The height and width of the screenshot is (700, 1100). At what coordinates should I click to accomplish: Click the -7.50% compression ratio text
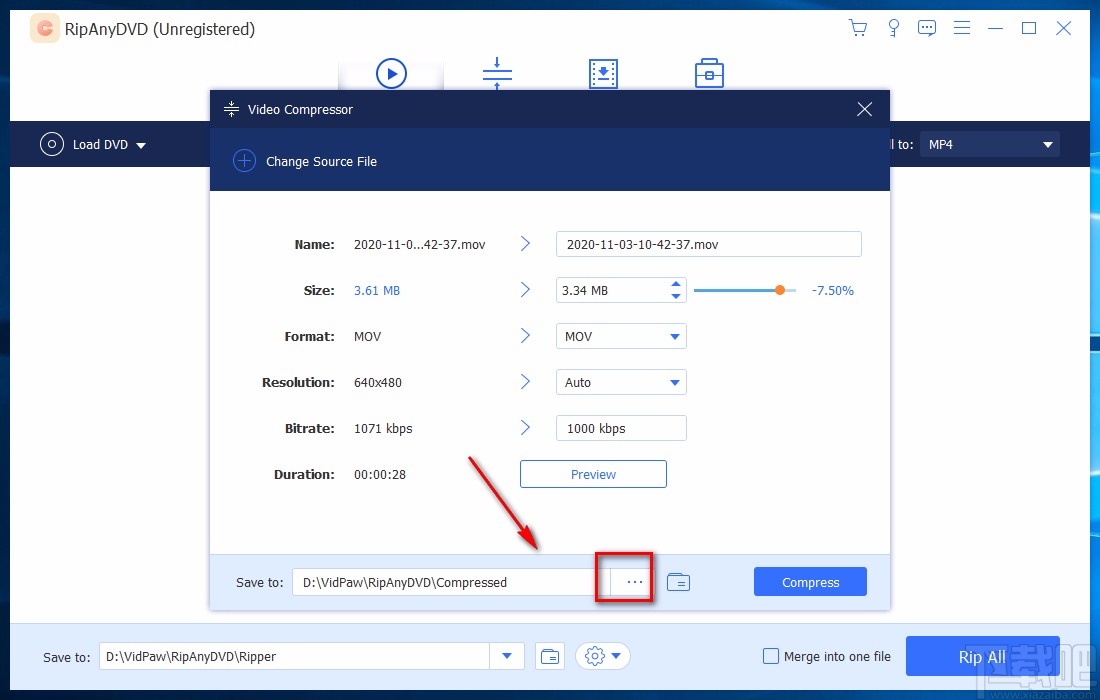[x=833, y=290]
